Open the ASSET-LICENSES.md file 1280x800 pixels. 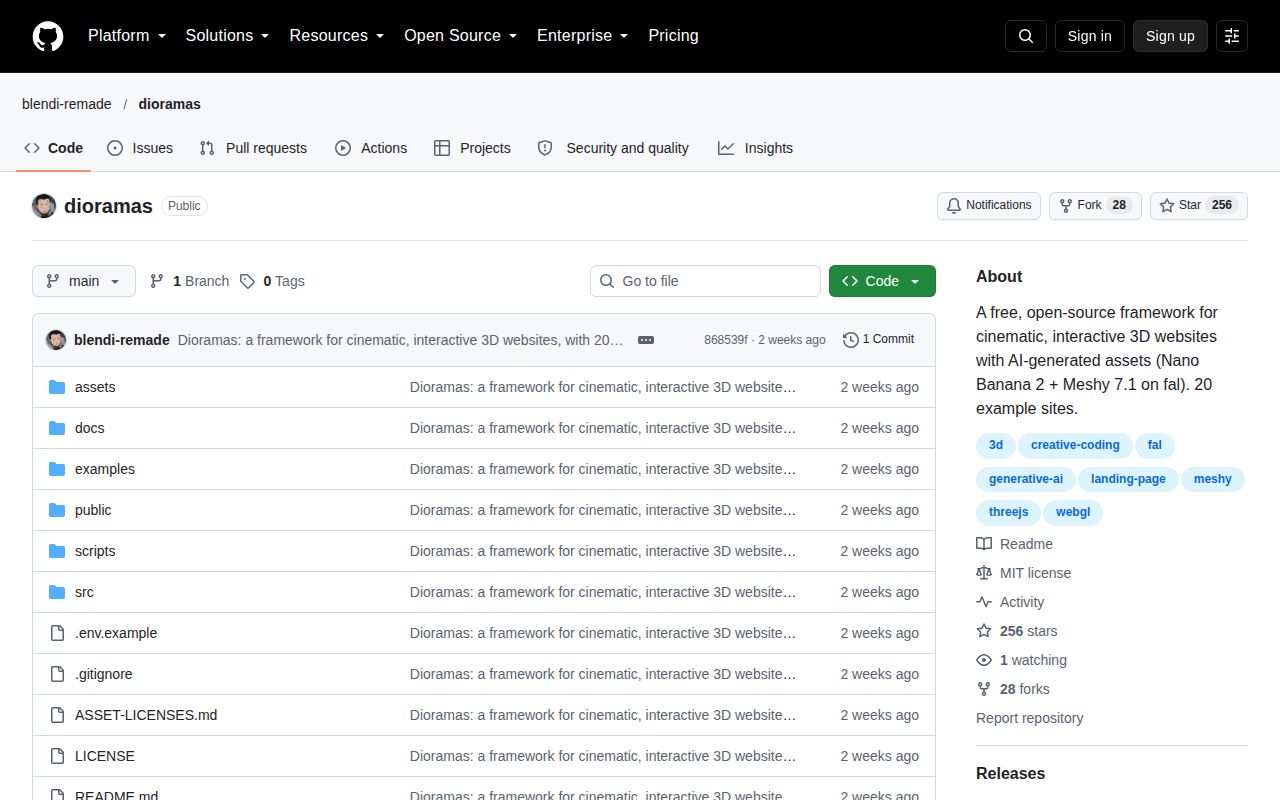click(146, 715)
